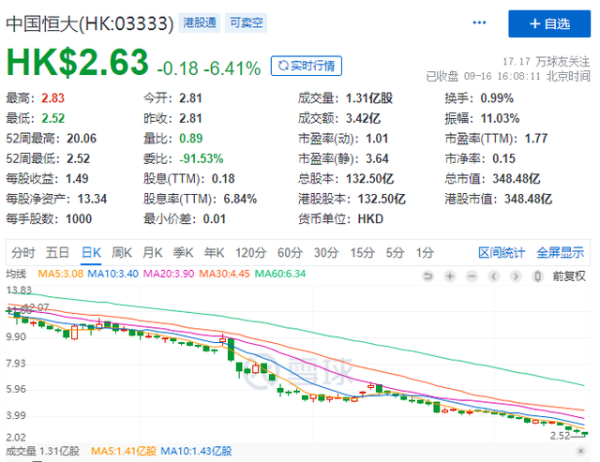Image resolution: width=600 pixels, height=462 pixels.
Task: Click the 均线 indicator label
Action: tap(16, 274)
